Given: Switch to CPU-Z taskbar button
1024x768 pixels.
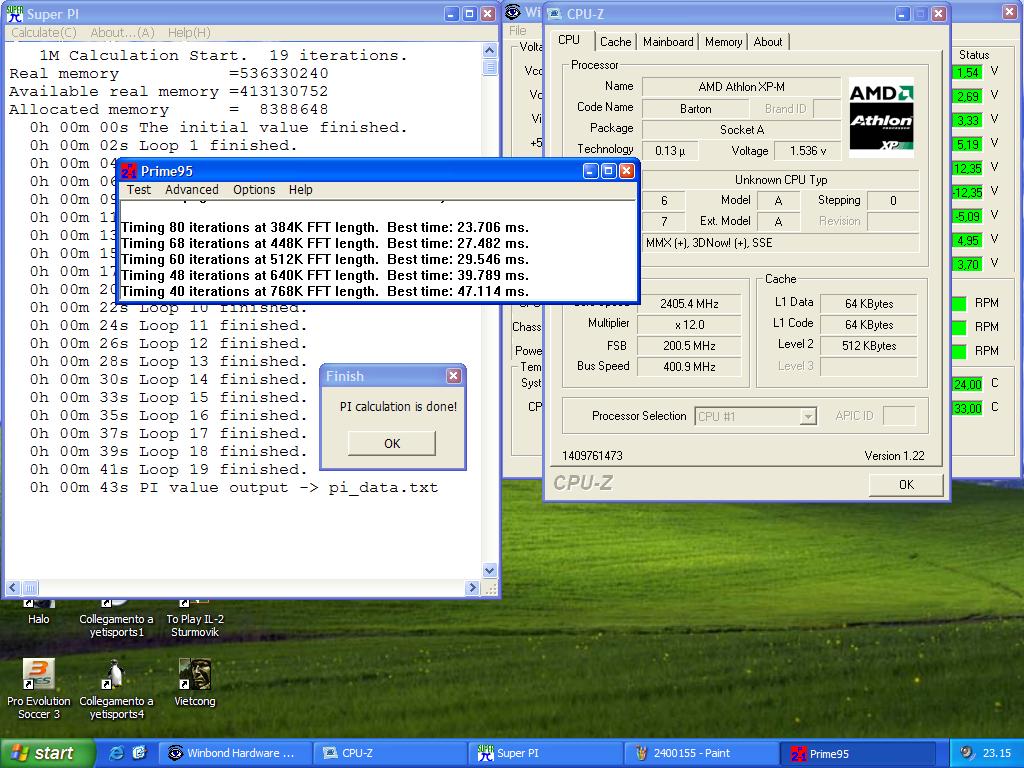Looking at the screenshot, I should 390,753.
